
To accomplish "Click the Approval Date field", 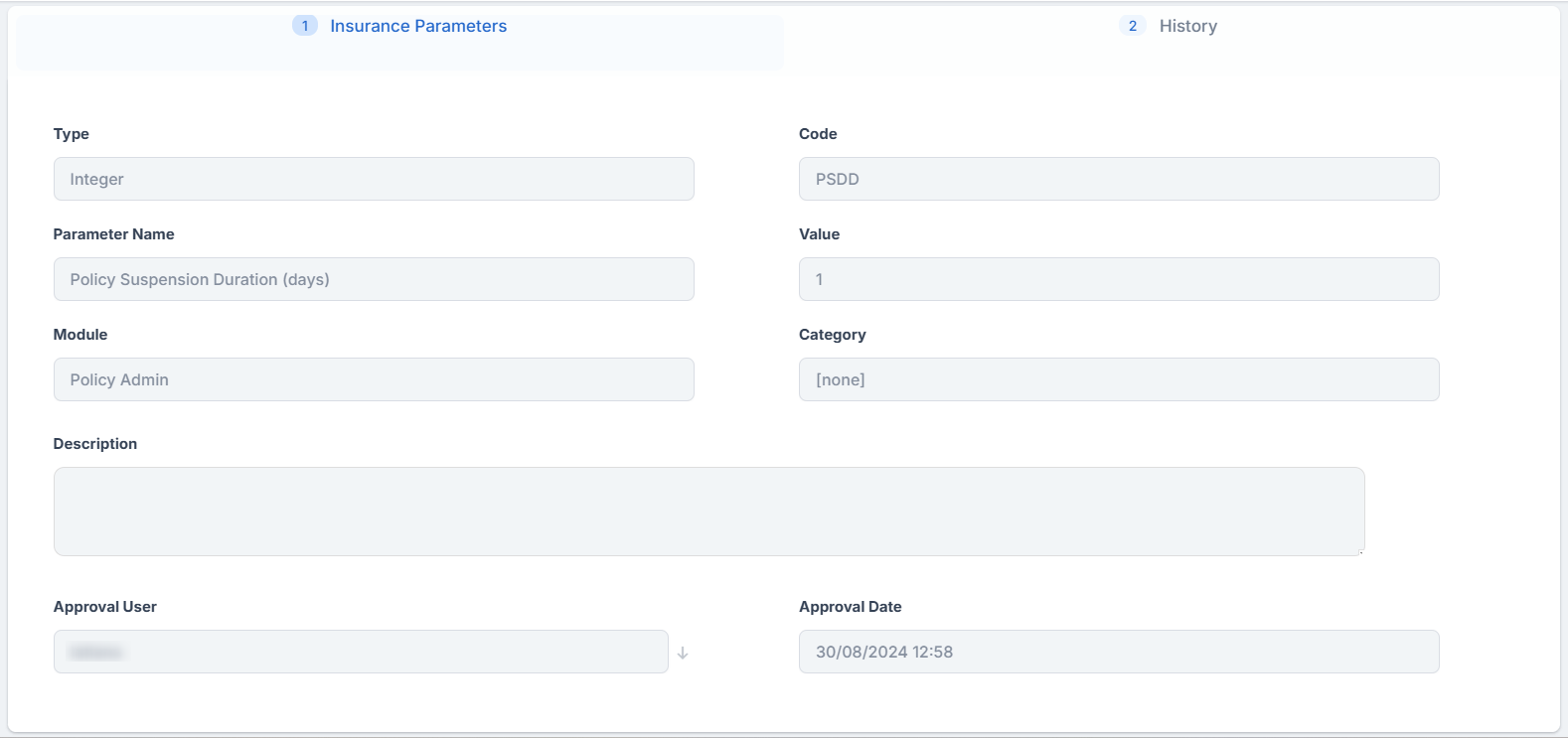I will 1119,652.
